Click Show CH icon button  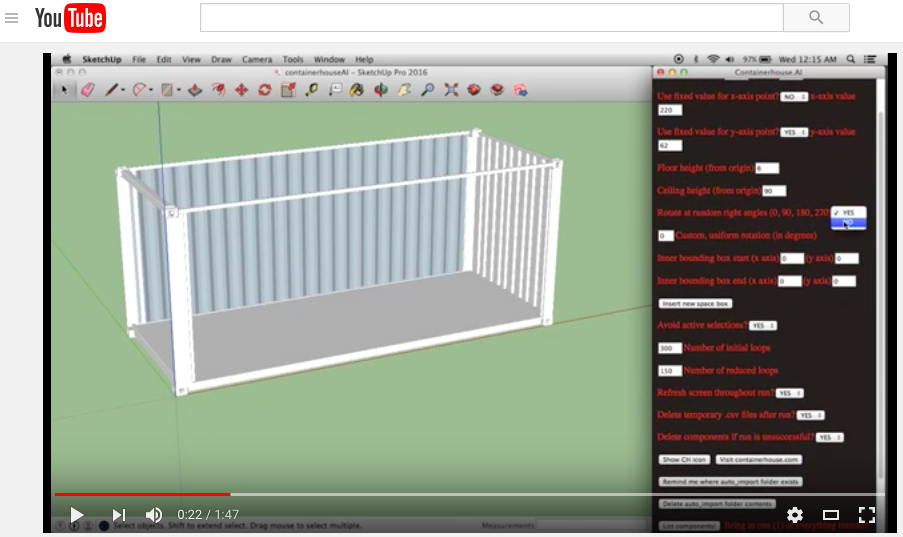tap(684, 460)
